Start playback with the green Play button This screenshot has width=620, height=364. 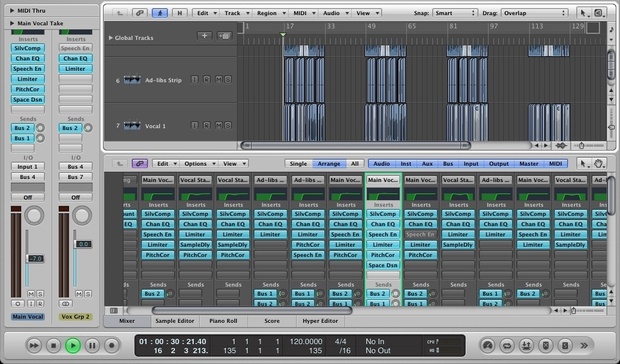pos(73,346)
